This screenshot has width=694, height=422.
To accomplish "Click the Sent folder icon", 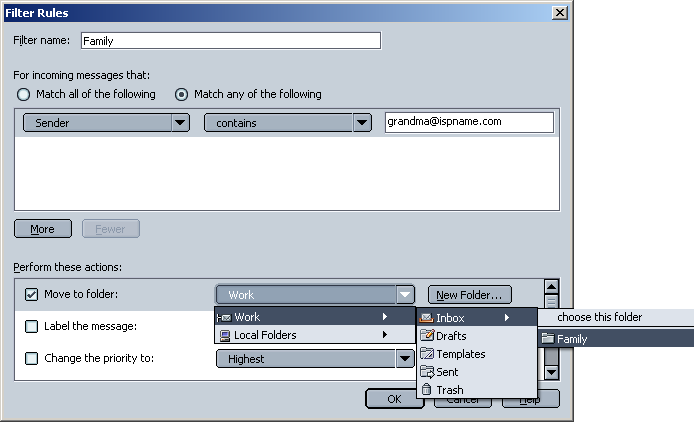I will (426, 372).
